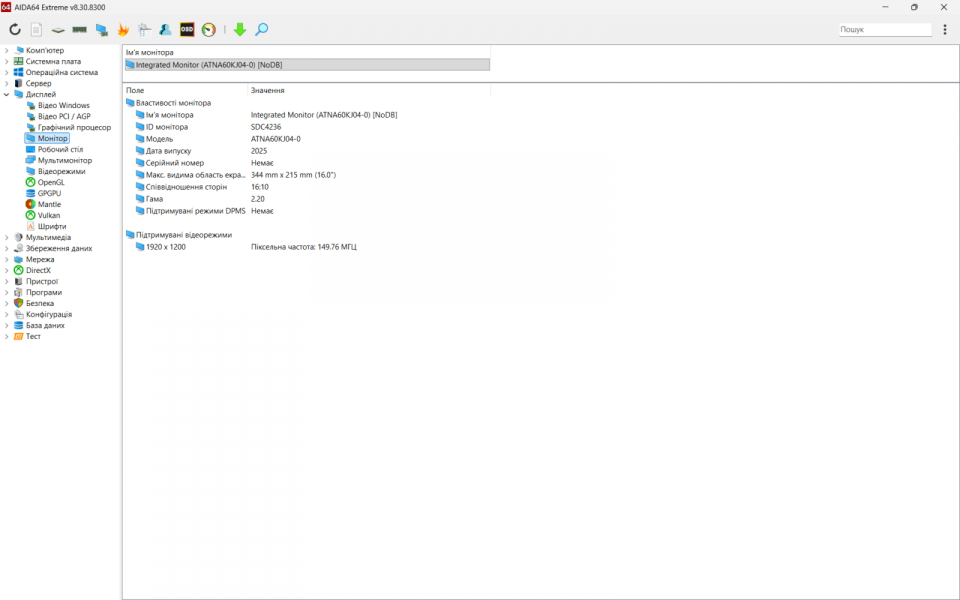960x600 pixels.
Task: Click the Піксельна частота: 149.76 МГц value
Action: (304, 247)
